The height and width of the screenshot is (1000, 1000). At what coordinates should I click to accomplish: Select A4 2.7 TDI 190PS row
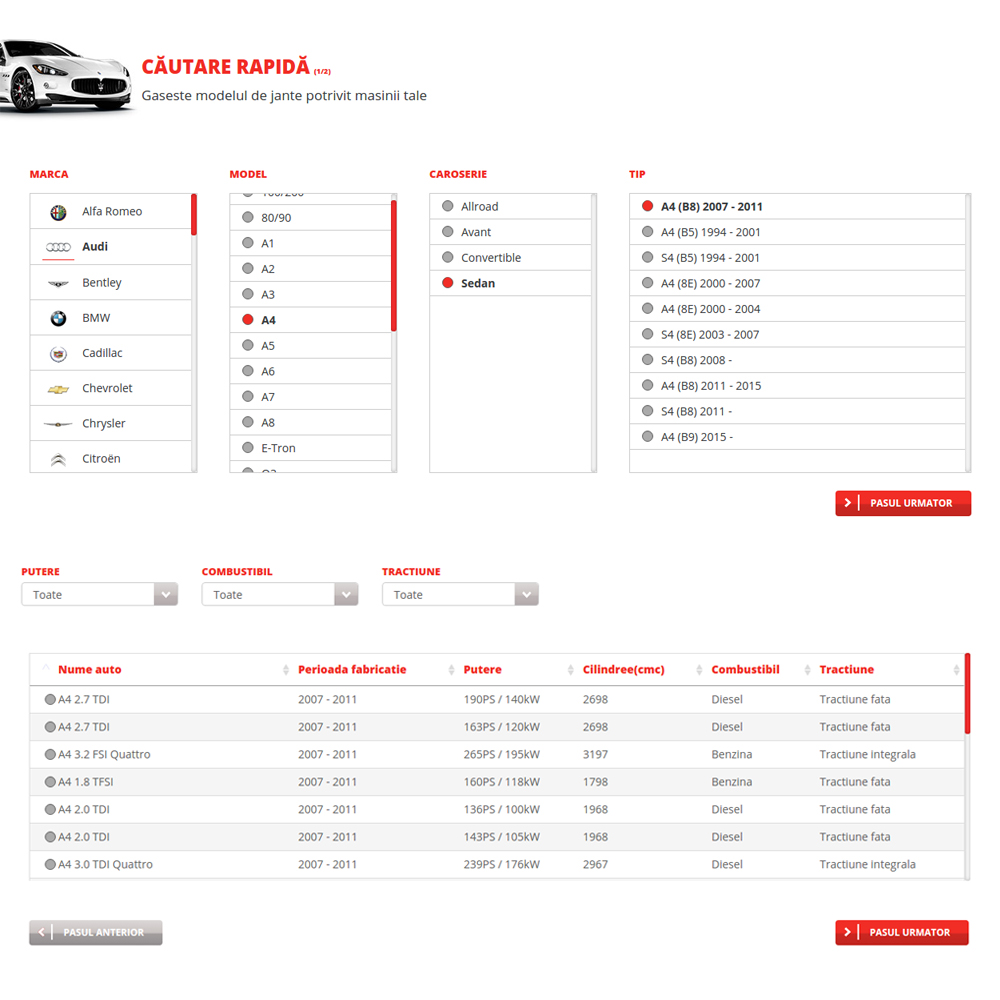point(497,700)
